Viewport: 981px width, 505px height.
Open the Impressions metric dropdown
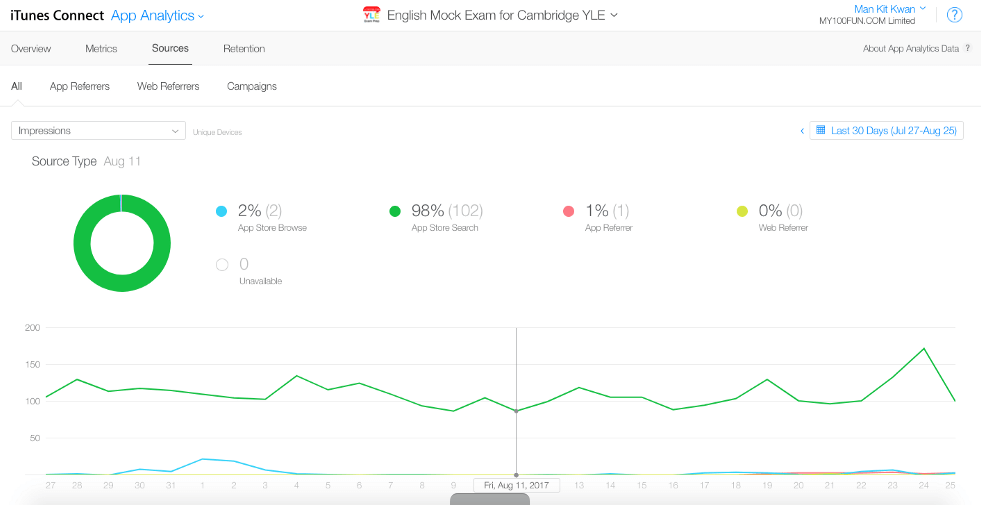click(98, 131)
